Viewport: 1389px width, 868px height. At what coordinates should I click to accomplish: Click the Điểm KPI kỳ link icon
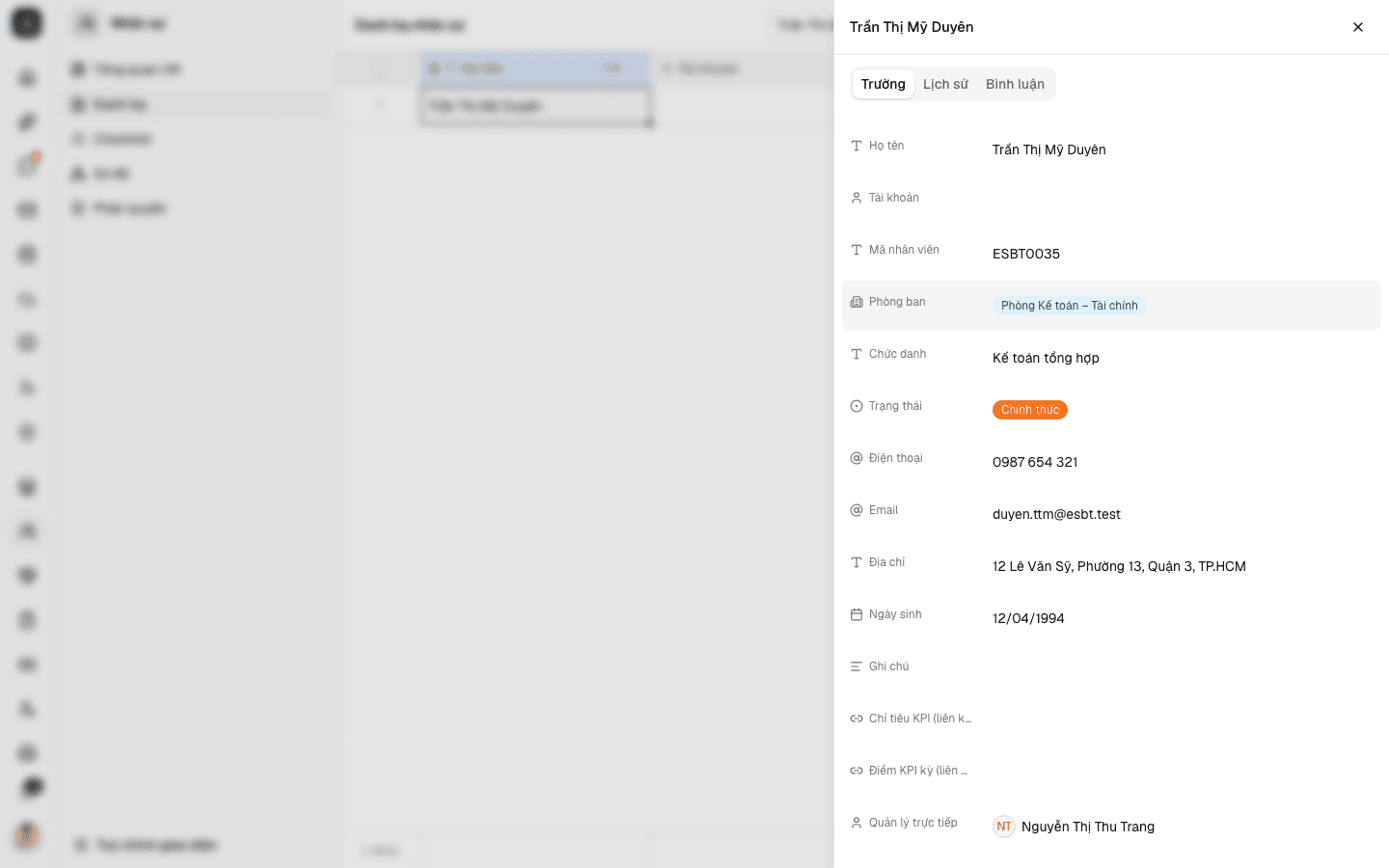click(857, 771)
